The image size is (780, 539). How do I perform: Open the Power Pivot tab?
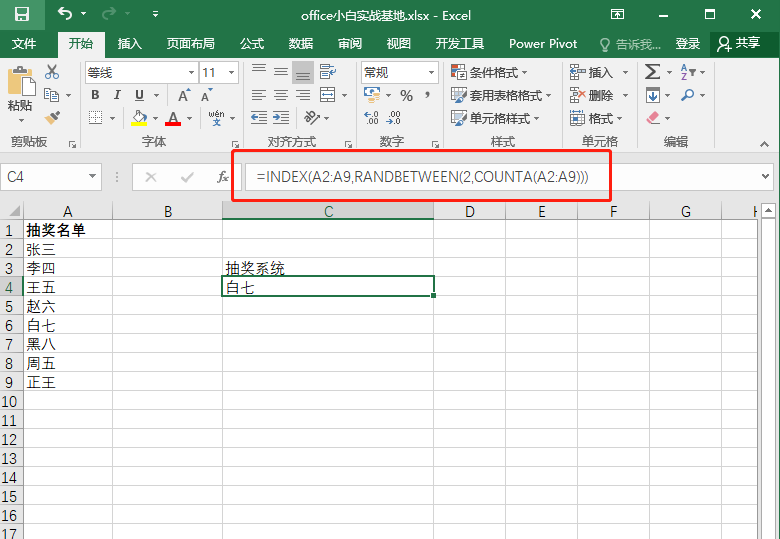point(543,44)
